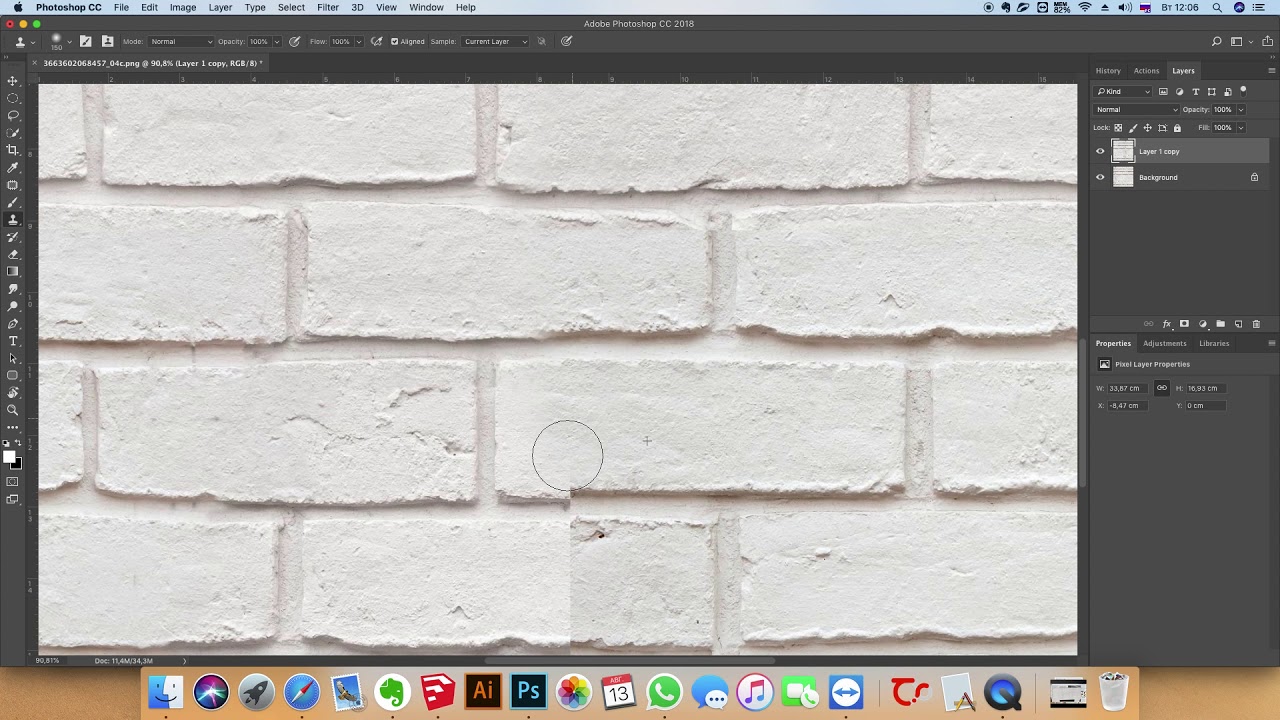Image resolution: width=1280 pixels, height=720 pixels.
Task: Open Finder from the dock
Action: [166, 691]
